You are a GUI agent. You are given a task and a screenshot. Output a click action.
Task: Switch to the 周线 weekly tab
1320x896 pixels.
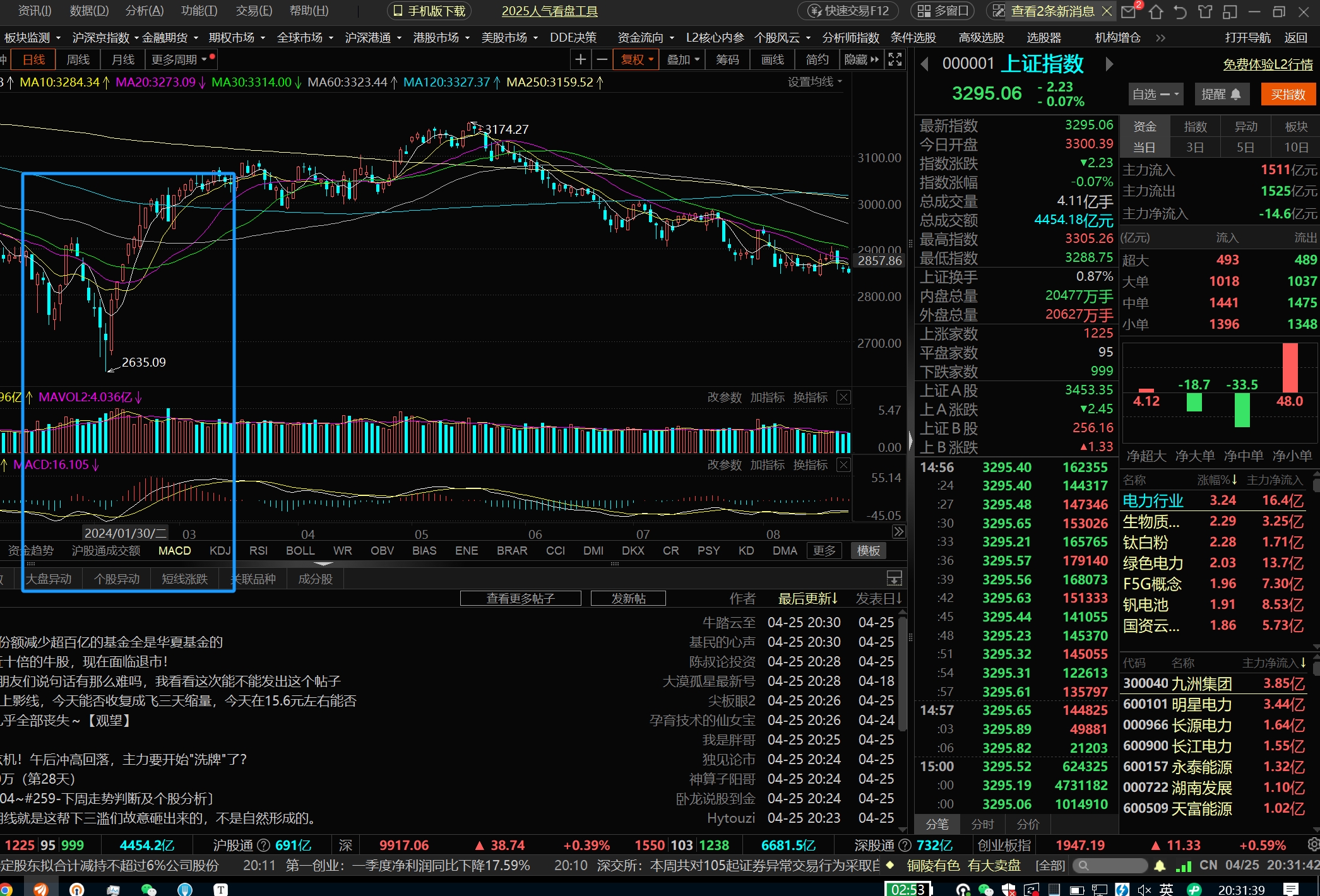pyautogui.click(x=78, y=60)
